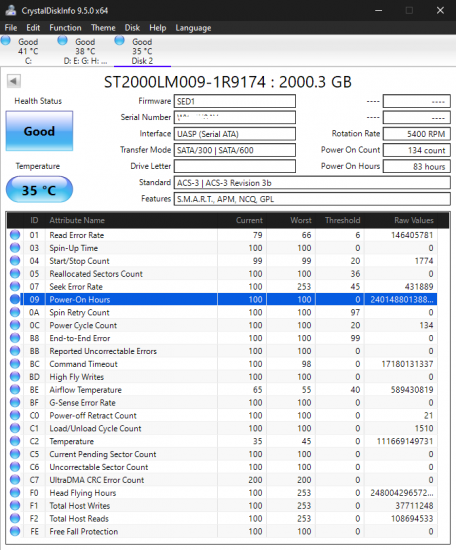Click the blue orb for Total Host Writes
456x550 pixels.
(x=15, y=505)
